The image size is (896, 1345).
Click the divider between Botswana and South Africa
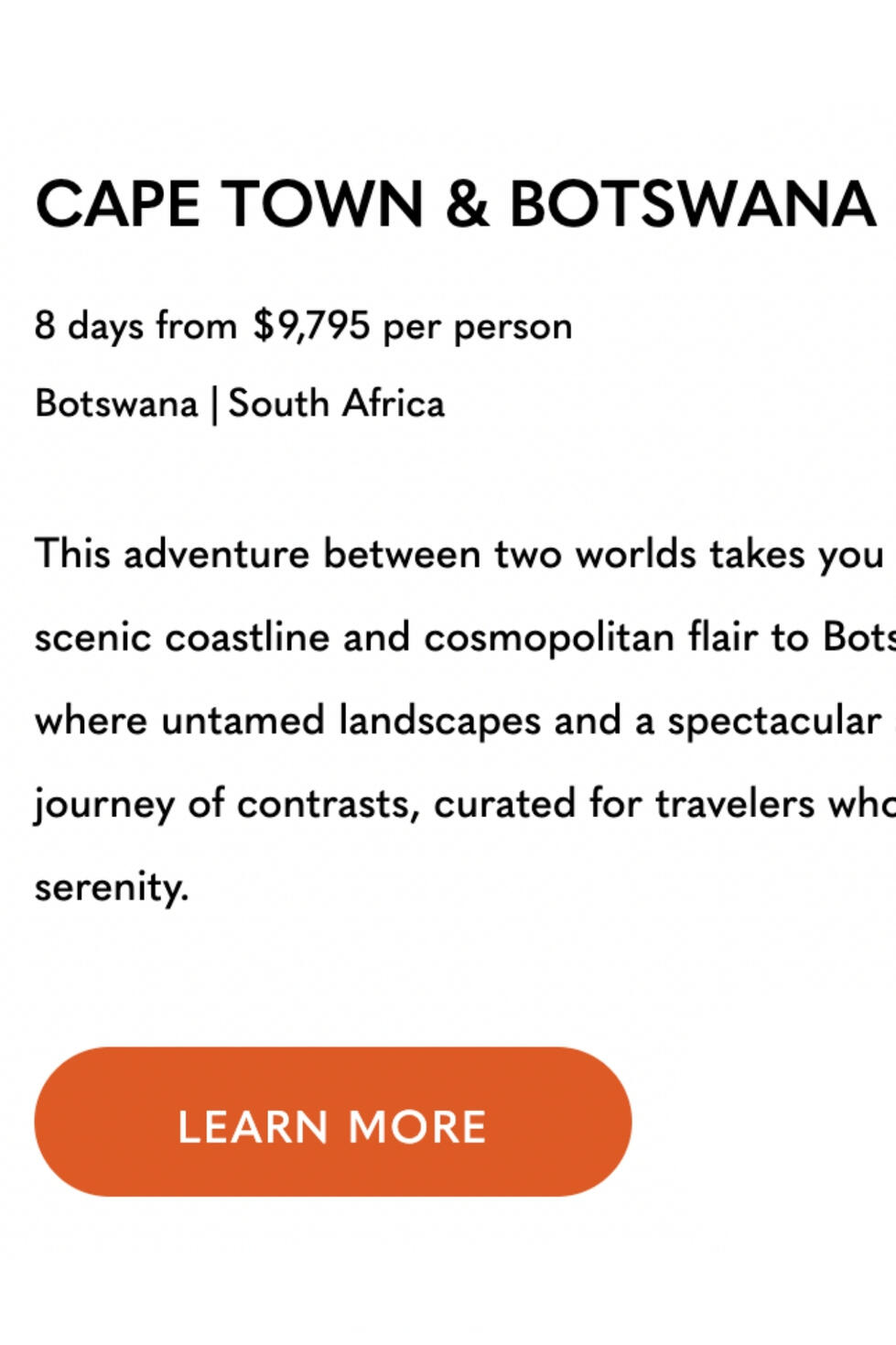point(213,405)
